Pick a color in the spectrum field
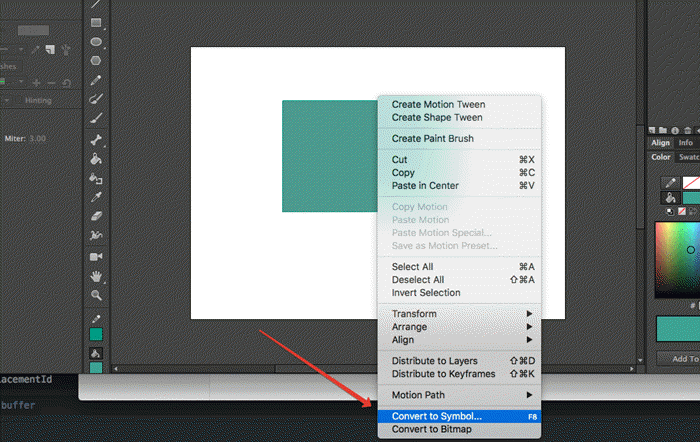700x442 pixels. click(677, 258)
